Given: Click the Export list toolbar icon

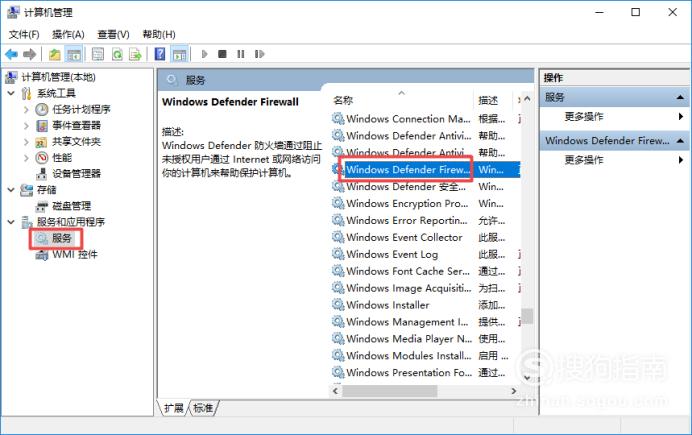Looking at the screenshot, I should point(135,54).
